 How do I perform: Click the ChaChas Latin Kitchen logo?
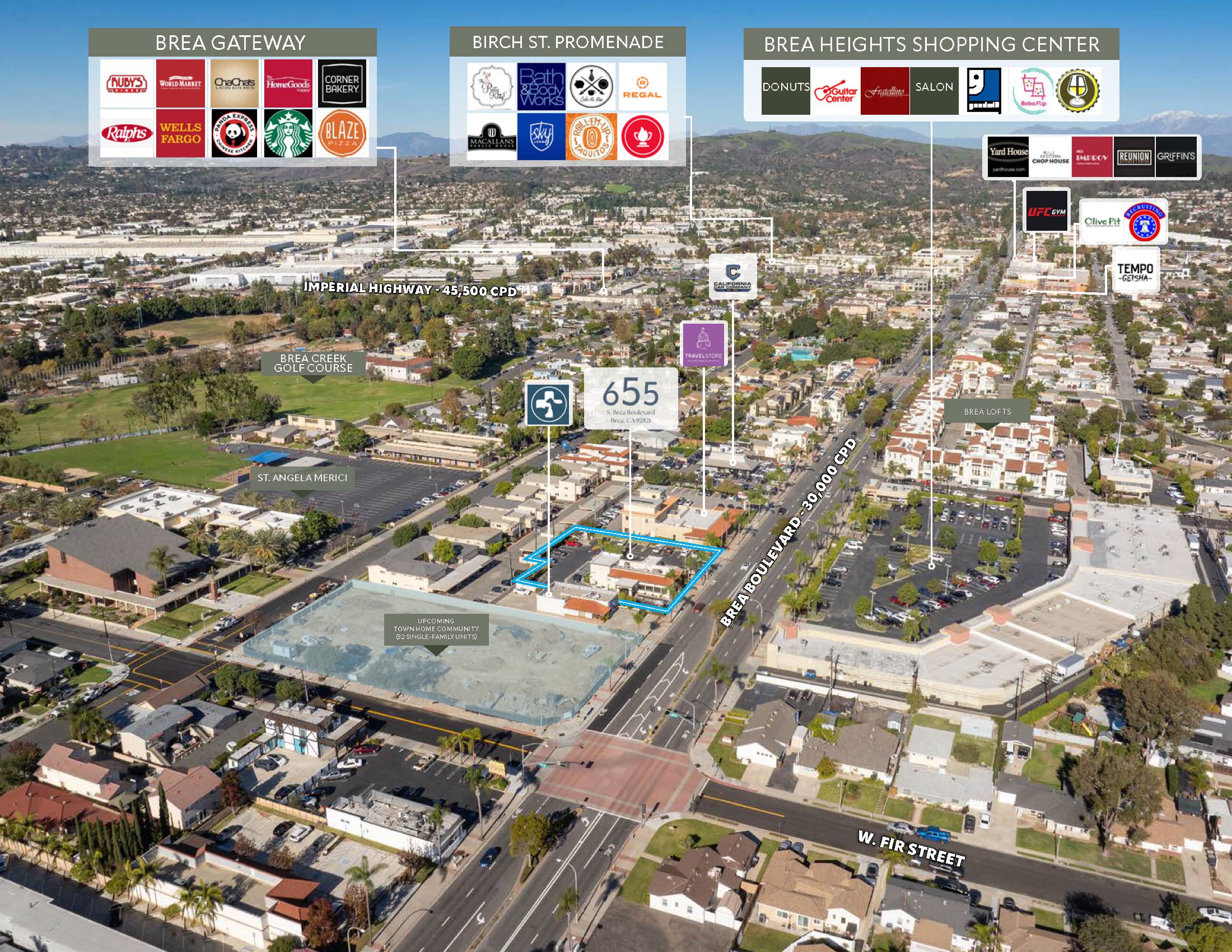tap(235, 83)
